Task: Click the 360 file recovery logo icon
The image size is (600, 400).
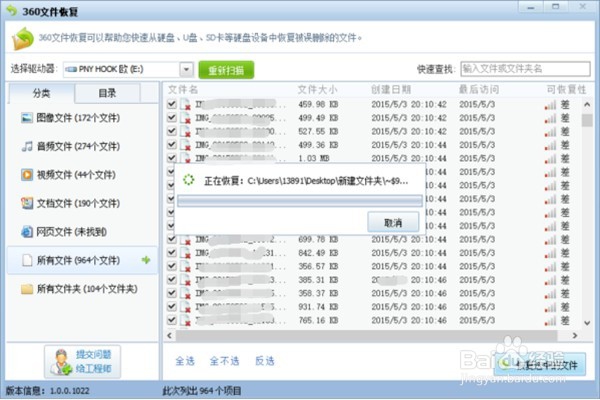Action: 23,38
